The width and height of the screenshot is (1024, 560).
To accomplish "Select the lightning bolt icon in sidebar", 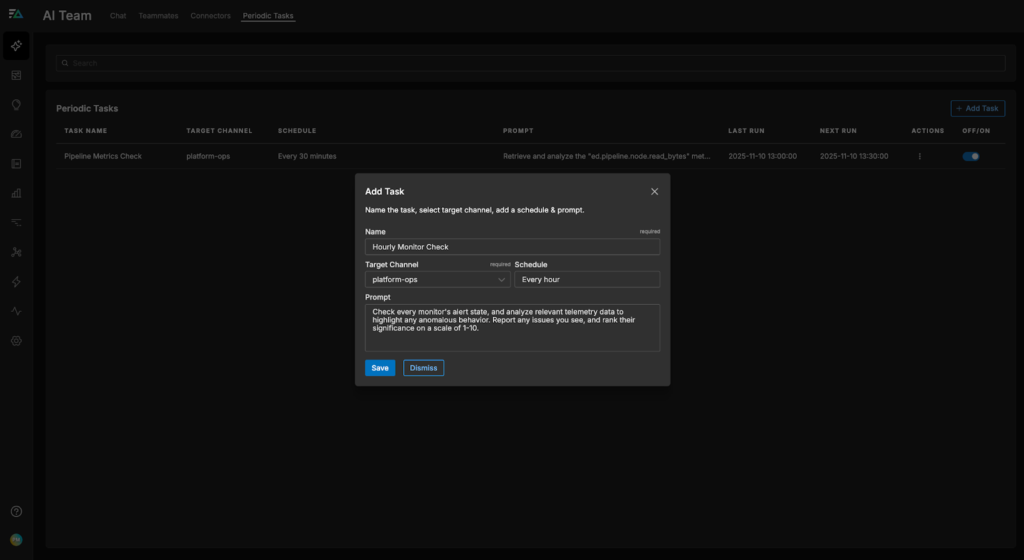I will point(16,282).
